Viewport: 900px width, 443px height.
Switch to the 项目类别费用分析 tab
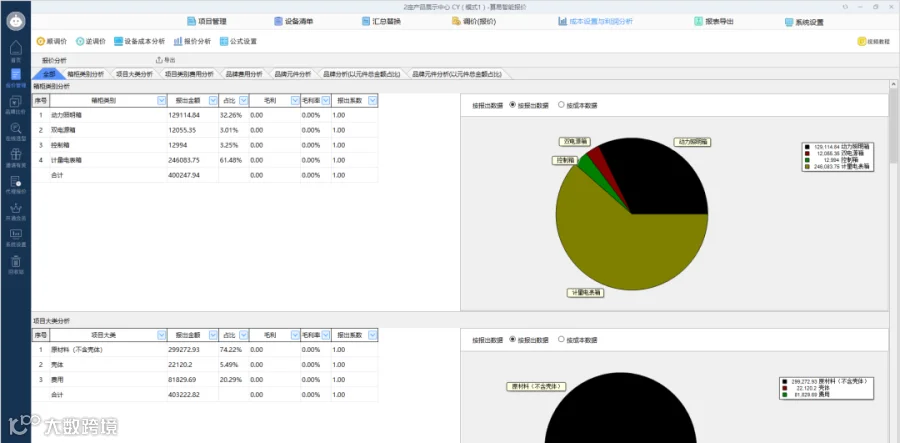(x=189, y=74)
